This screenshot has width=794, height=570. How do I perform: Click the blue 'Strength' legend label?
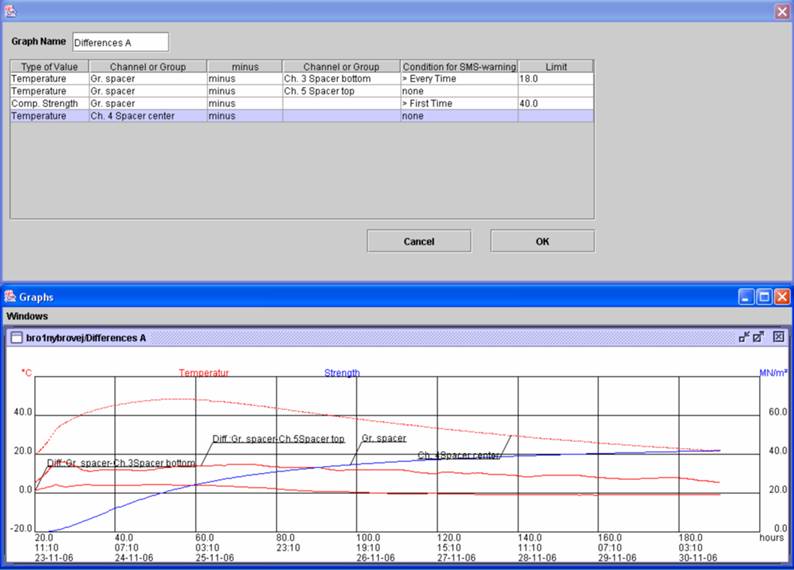pos(342,373)
